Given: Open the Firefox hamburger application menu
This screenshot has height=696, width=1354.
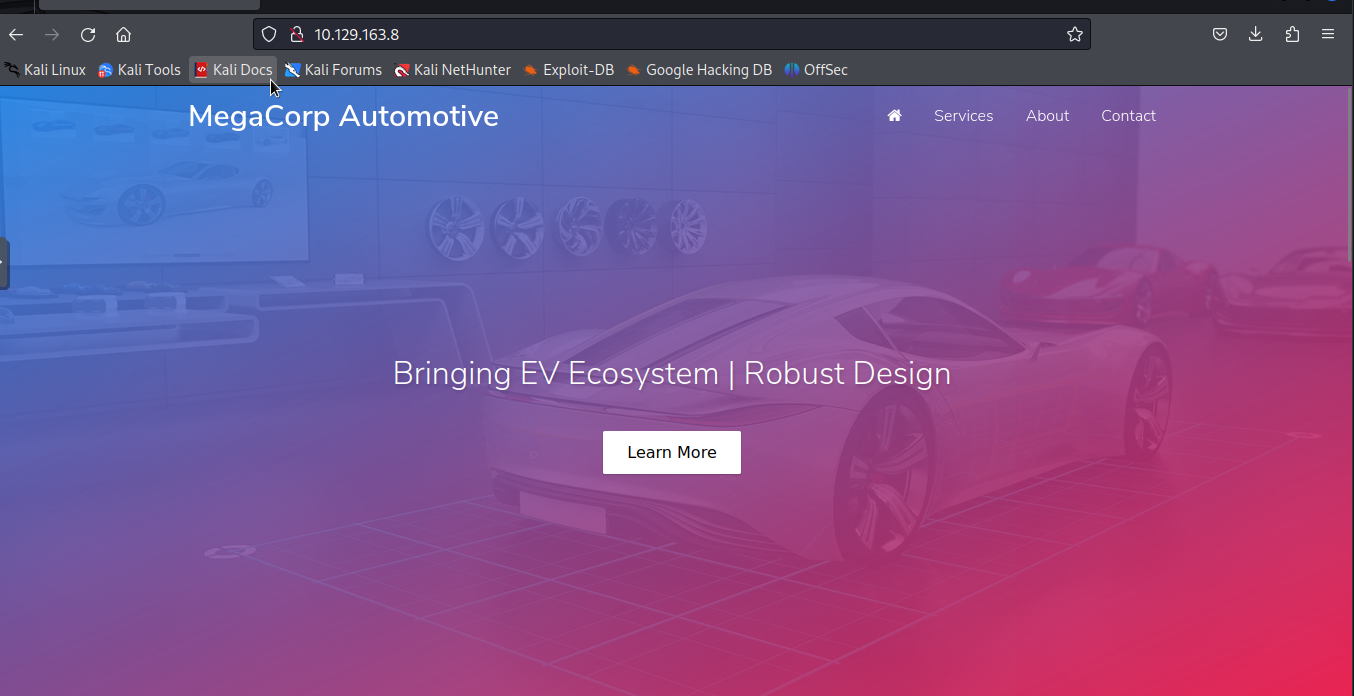Looking at the screenshot, I should pos(1328,35).
